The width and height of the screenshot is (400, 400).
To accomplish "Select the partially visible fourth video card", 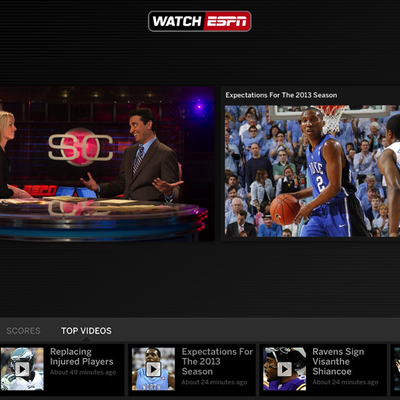I will (396, 370).
